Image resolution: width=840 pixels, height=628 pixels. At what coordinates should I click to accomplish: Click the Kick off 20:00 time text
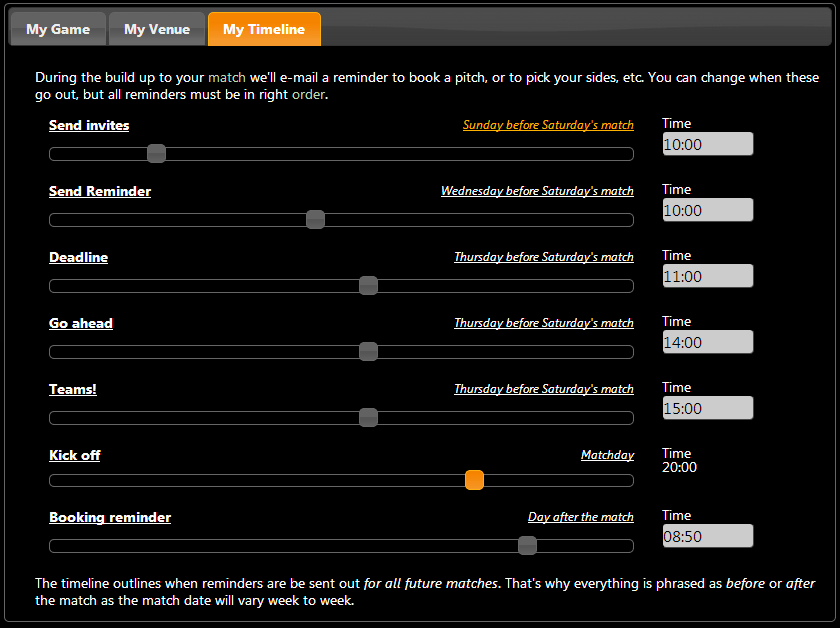(x=679, y=467)
